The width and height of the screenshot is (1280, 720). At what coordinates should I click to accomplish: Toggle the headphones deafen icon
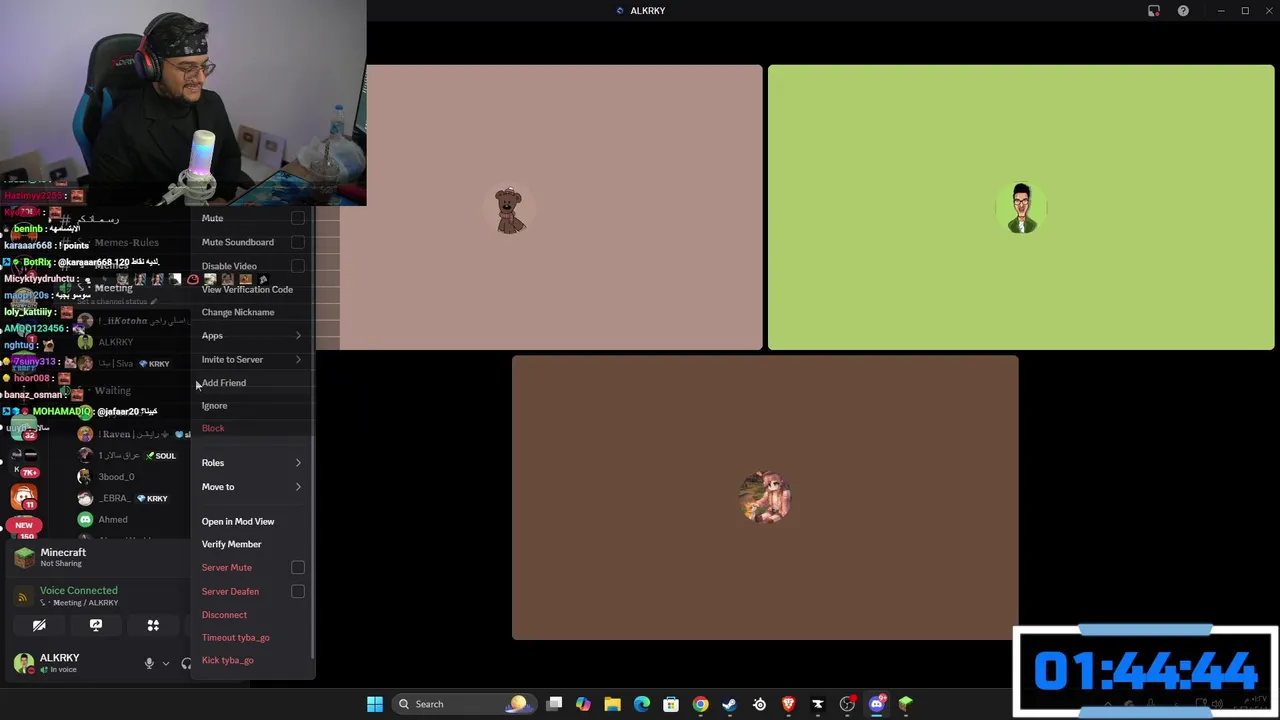pyautogui.click(x=186, y=663)
